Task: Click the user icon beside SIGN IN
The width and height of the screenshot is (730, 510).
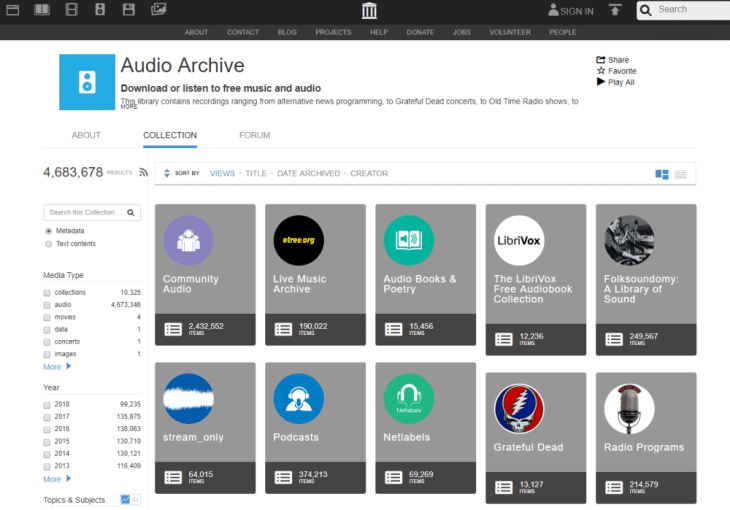Action: coord(553,10)
